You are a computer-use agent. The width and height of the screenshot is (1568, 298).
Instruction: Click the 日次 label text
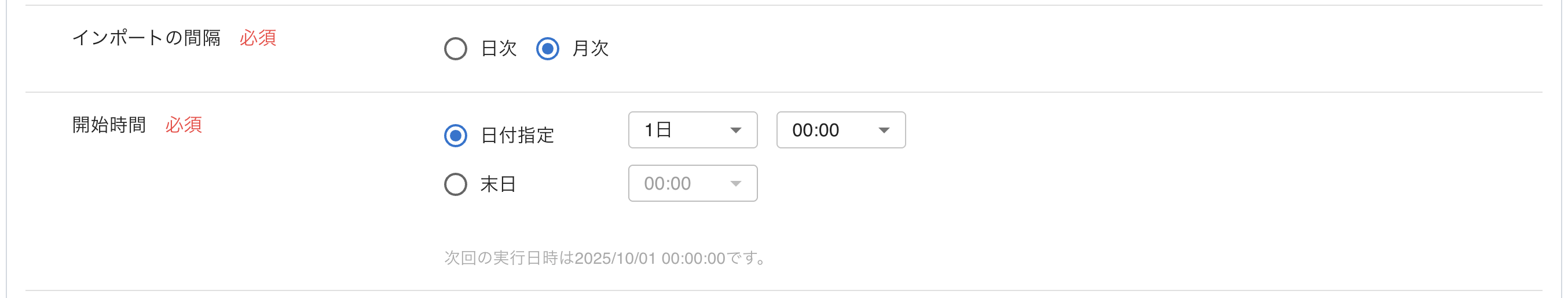point(499,49)
